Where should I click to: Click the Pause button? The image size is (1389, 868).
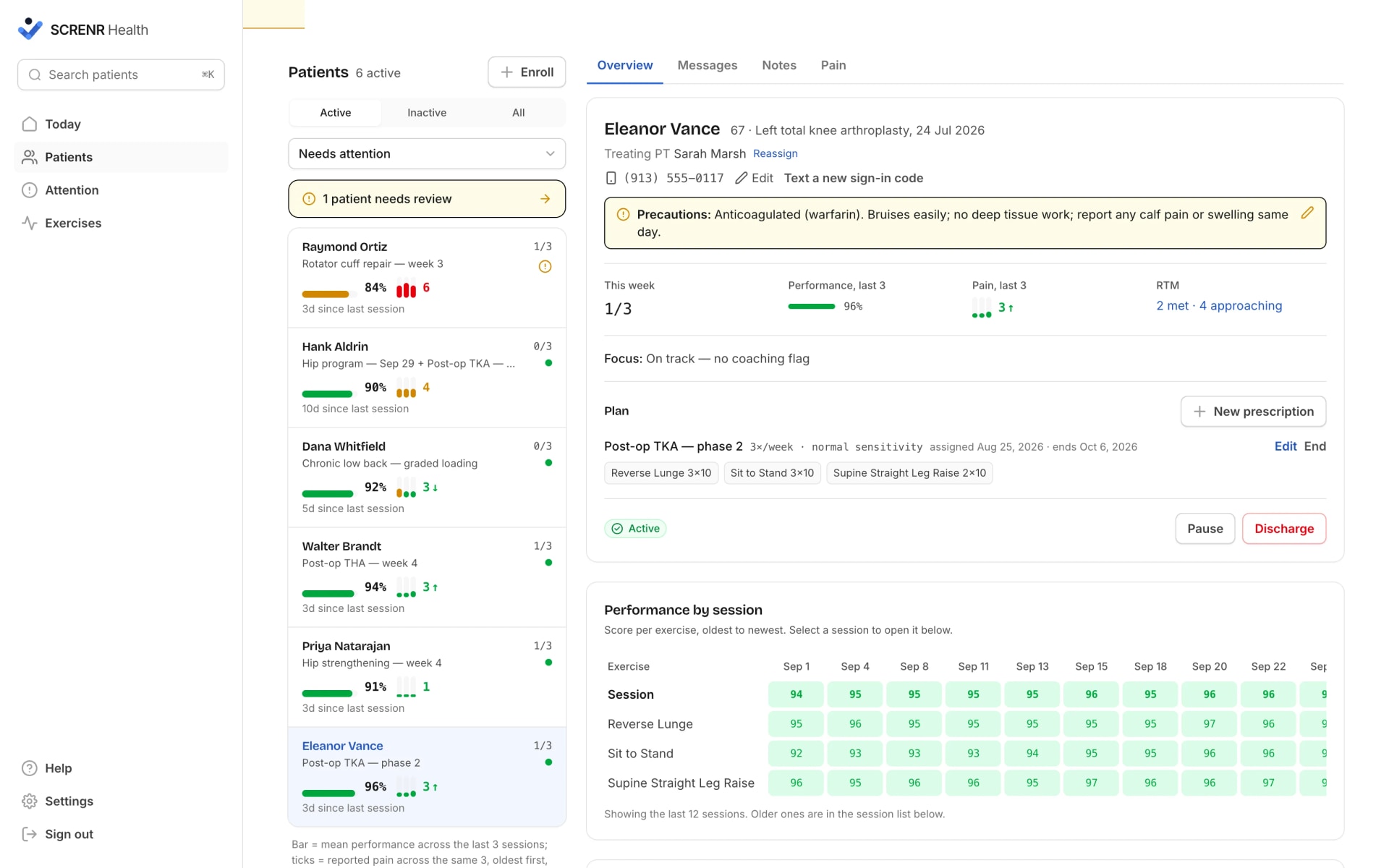pyautogui.click(x=1205, y=529)
